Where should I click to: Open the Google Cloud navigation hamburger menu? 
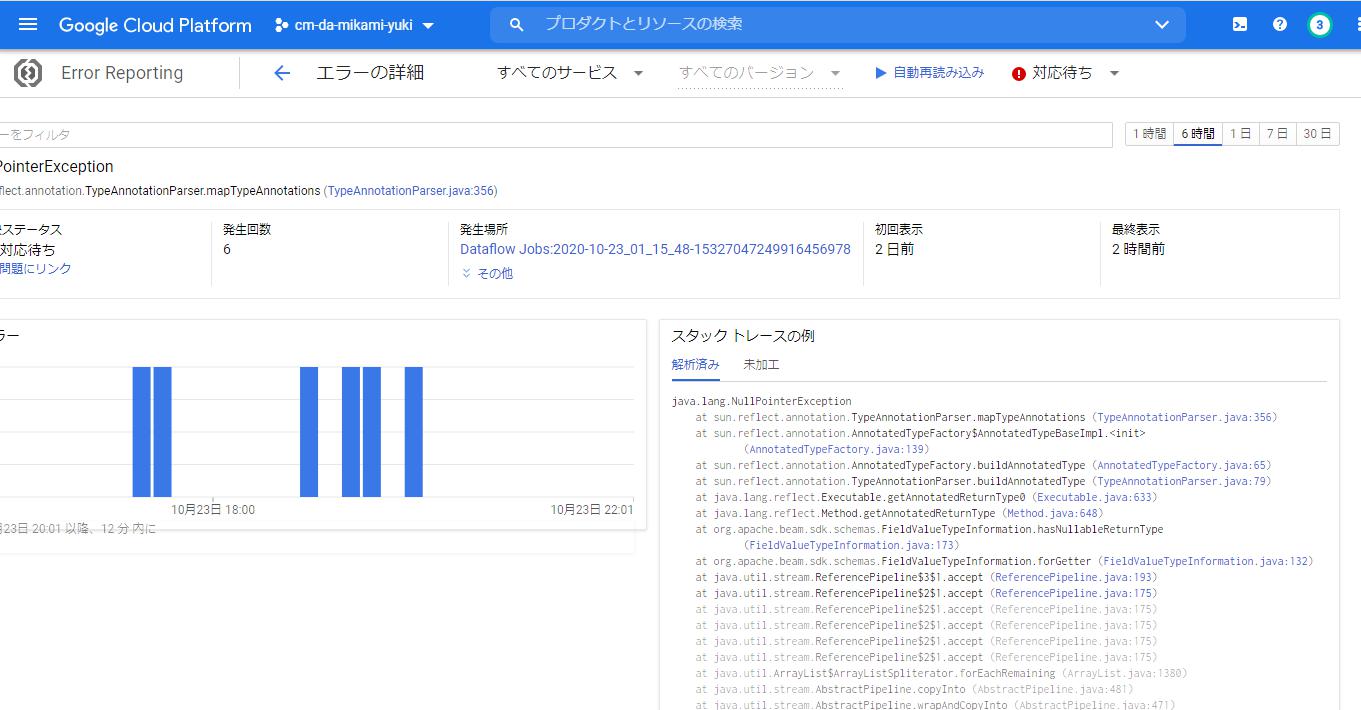click(27, 25)
